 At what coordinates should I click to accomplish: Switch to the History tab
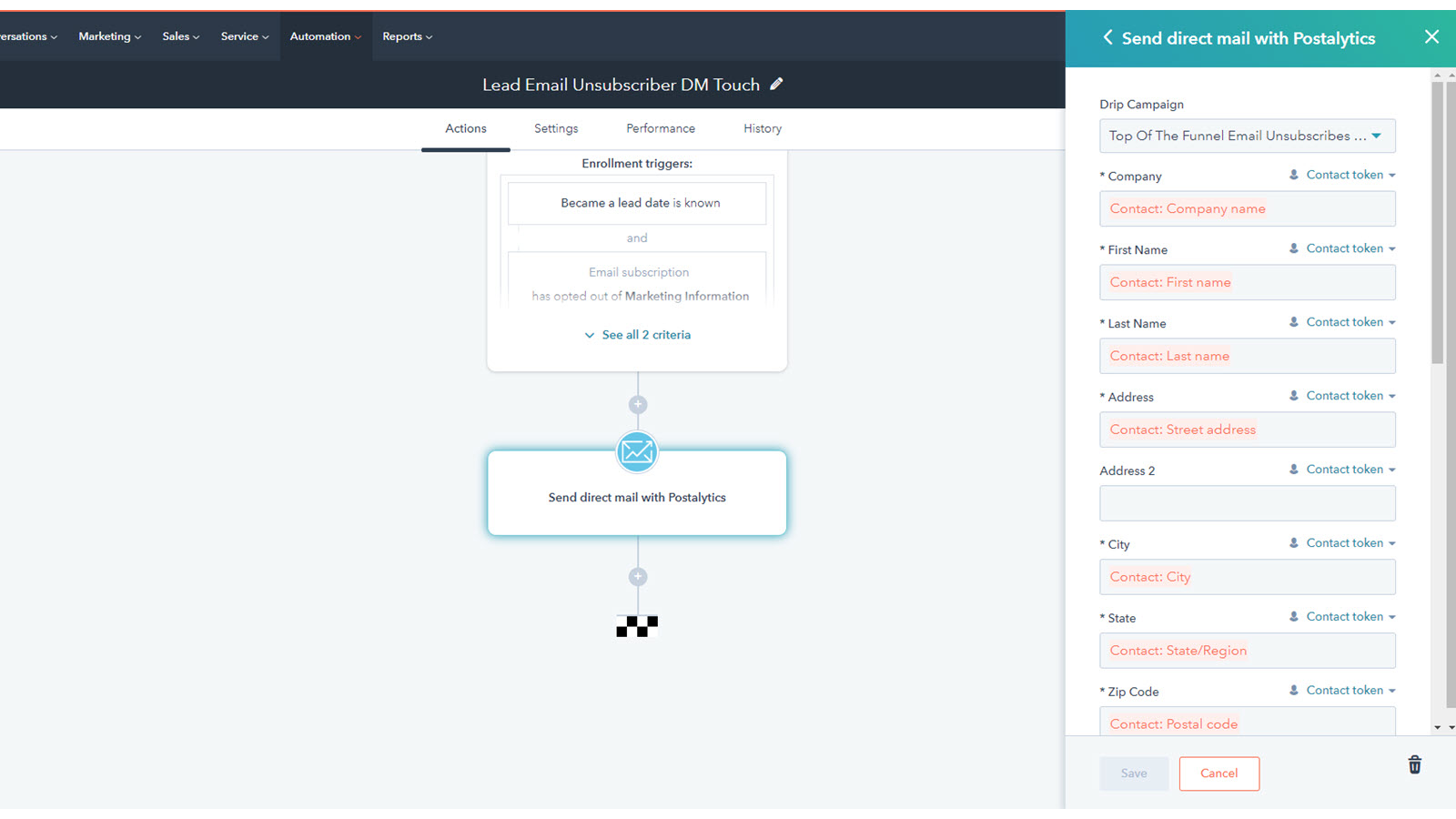click(x=763, y=128)
